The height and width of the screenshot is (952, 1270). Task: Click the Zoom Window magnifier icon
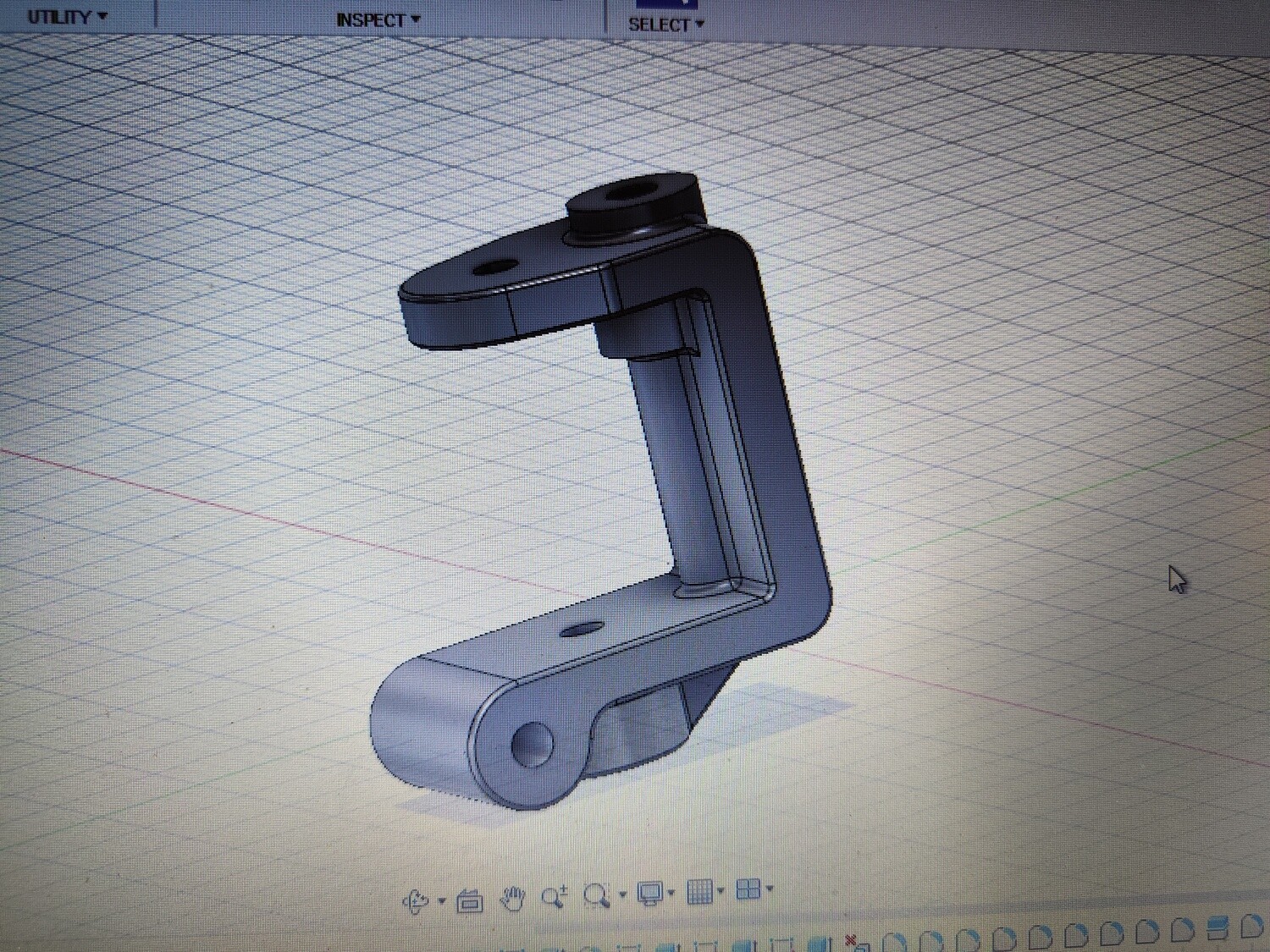(x=598, y=895)
